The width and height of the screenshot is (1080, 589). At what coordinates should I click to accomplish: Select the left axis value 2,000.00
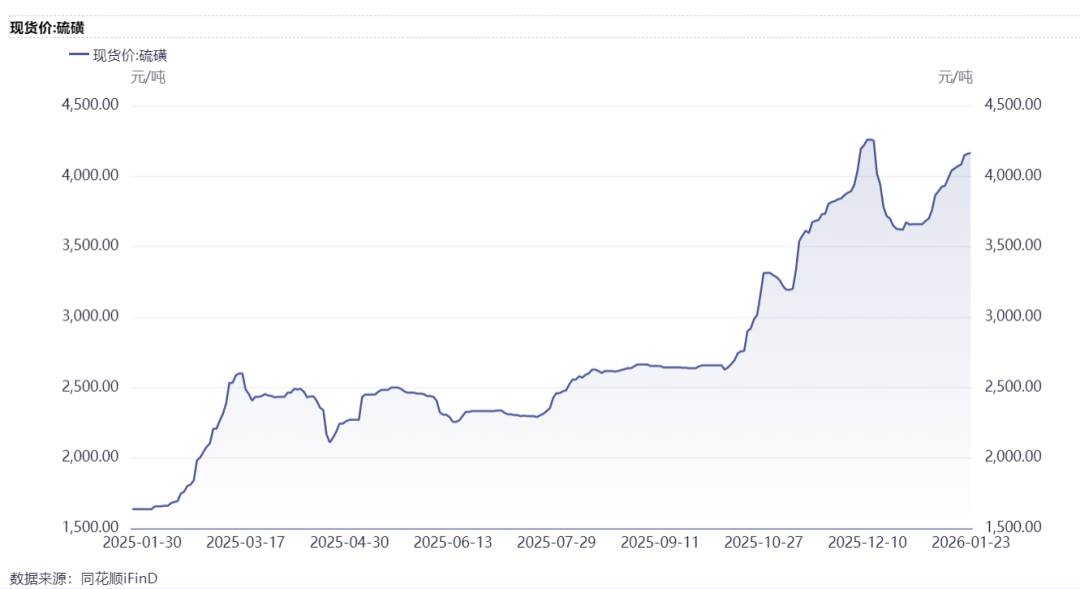pyautogui.click(x=90, y=456)
